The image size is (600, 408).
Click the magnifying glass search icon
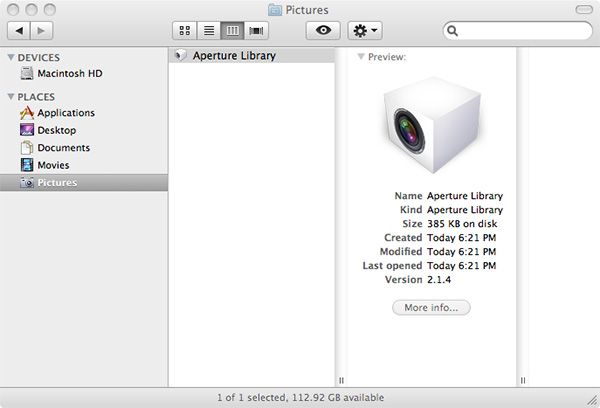tap(452, 31)
